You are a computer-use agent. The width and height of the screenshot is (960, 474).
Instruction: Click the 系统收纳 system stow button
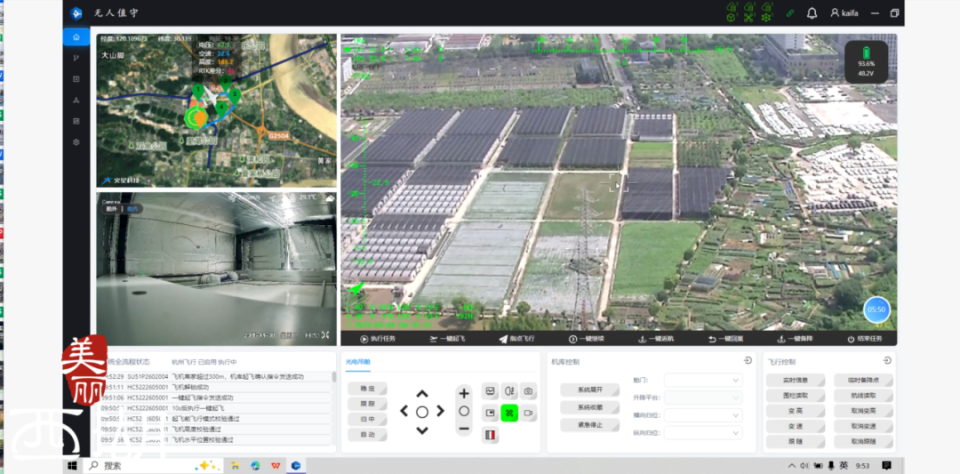pyautogui.click(x=590, y=407)
